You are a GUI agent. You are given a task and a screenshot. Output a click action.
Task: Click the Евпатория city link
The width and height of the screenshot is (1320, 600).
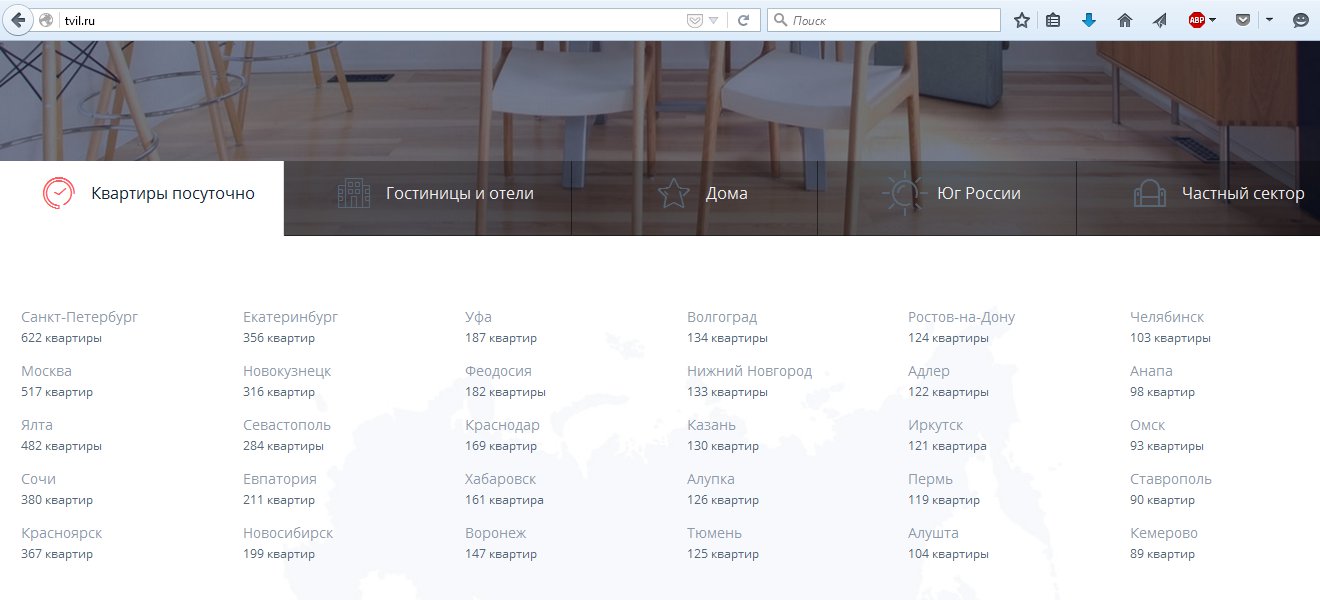click(x=280, y=479)
